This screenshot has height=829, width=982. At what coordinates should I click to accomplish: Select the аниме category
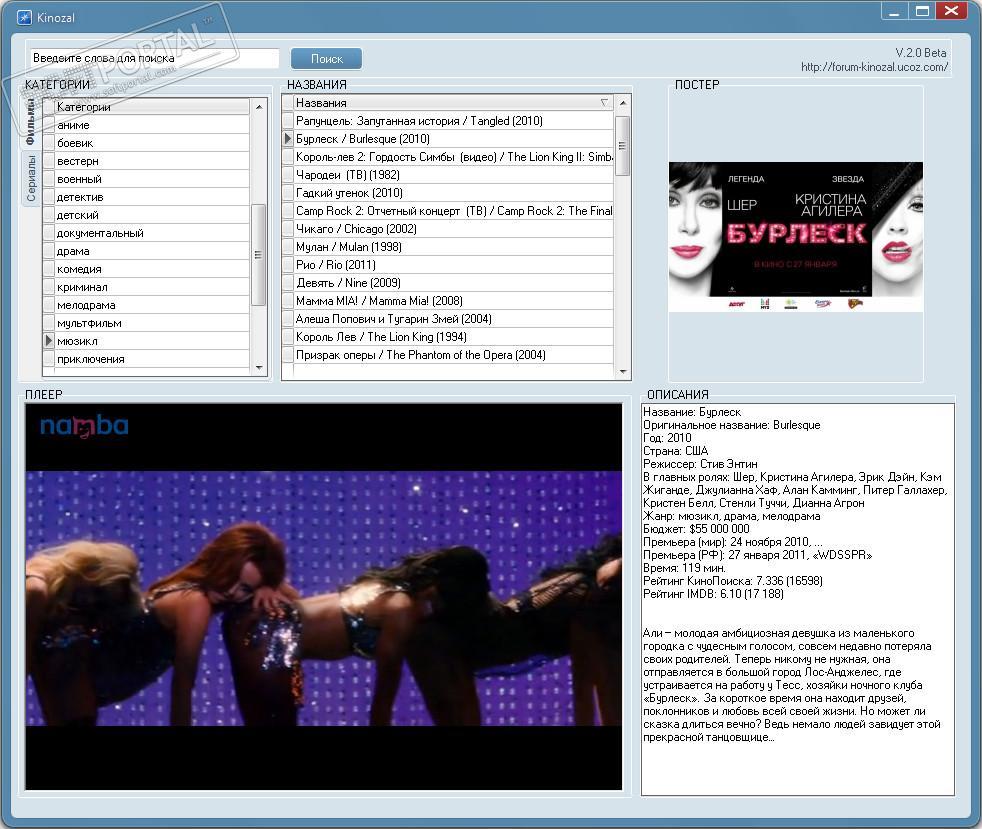click(152, 125)
